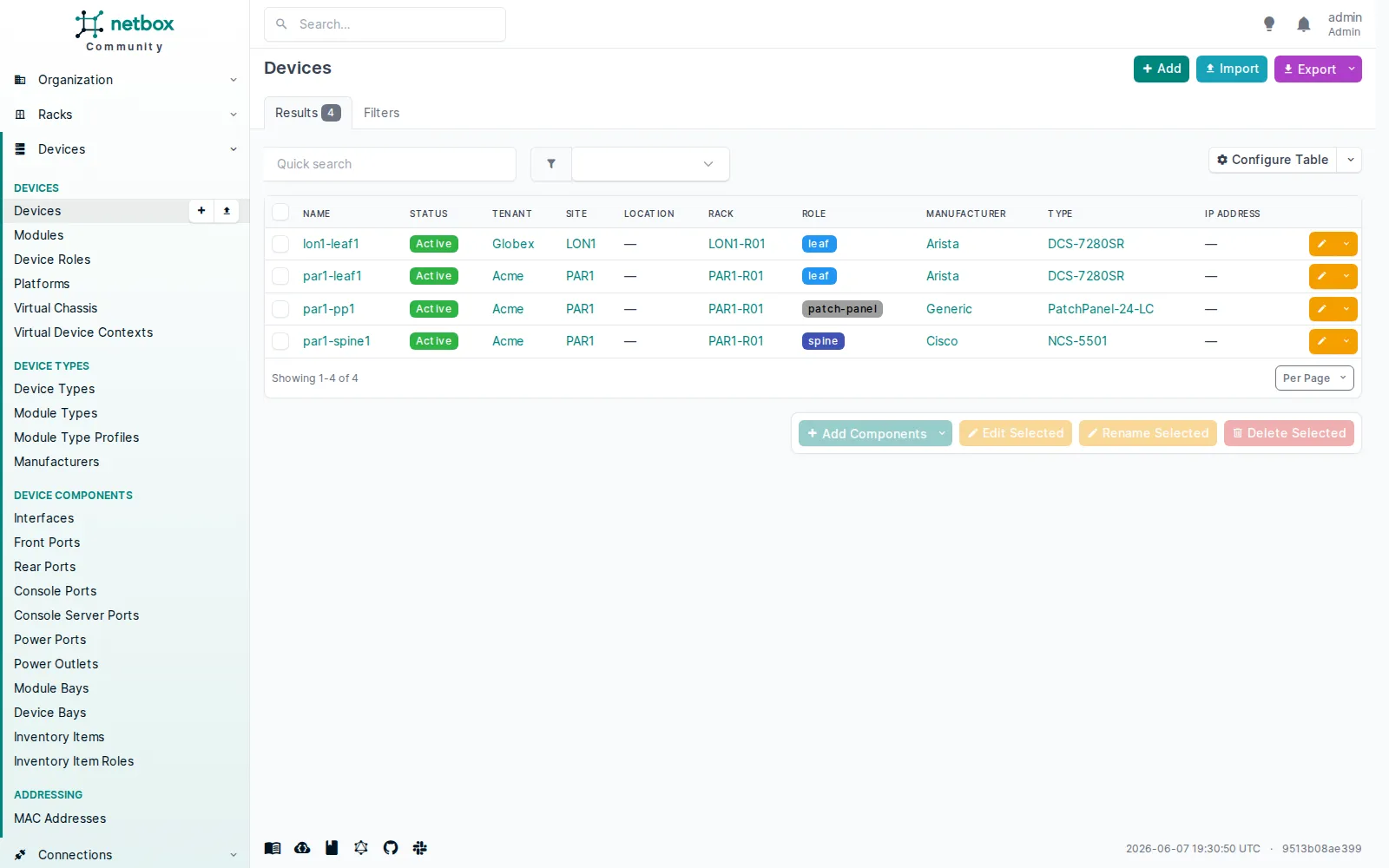
Task: Open the Globex tenant link
Action: 513,244
